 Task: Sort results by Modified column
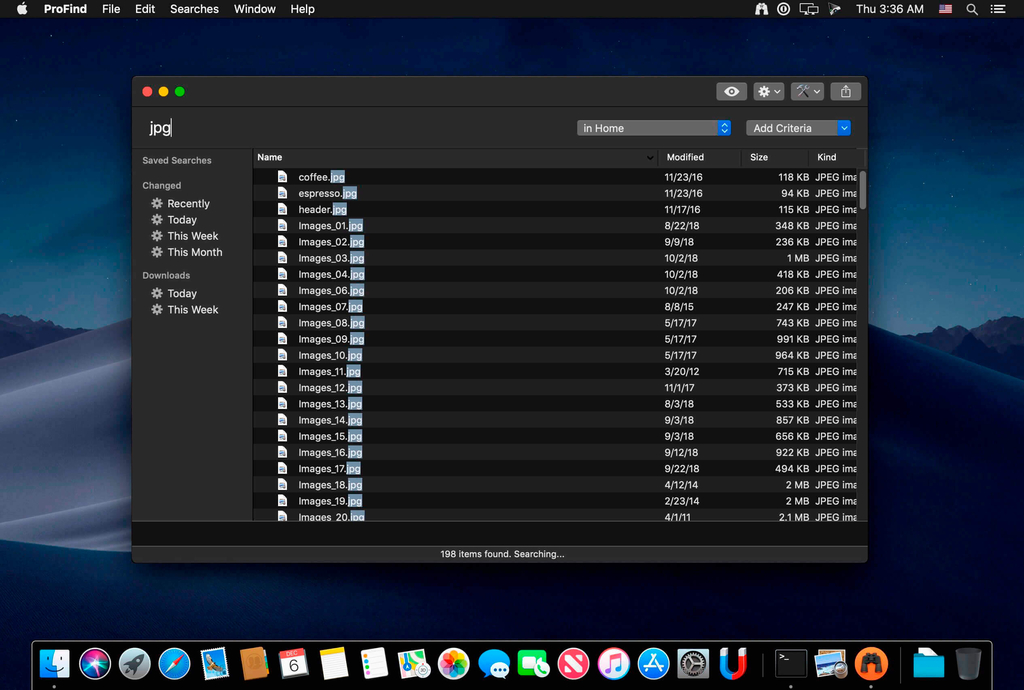click(686, 157)
